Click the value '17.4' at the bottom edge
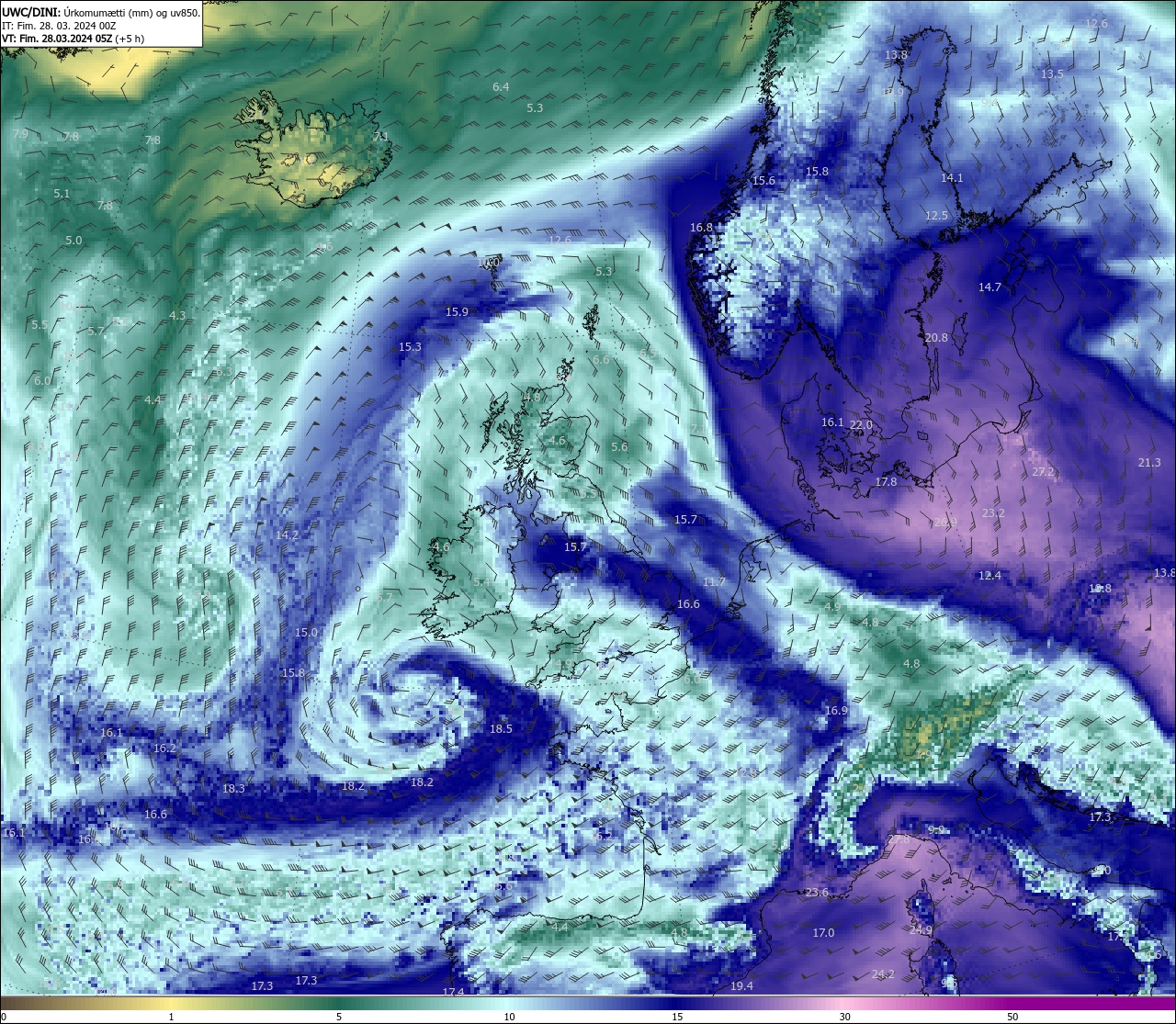1176x1024 pixels. click(x=453, y=992)
